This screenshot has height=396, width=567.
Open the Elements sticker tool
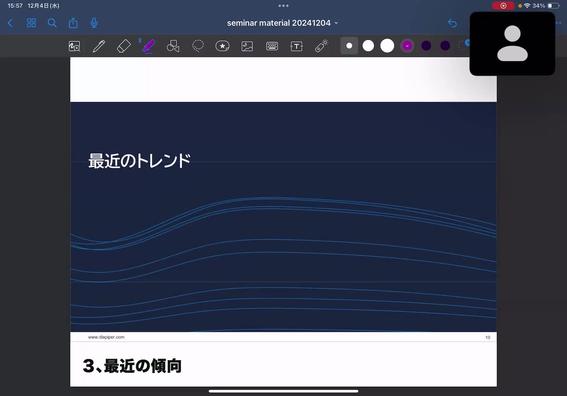tap(222, 46)
